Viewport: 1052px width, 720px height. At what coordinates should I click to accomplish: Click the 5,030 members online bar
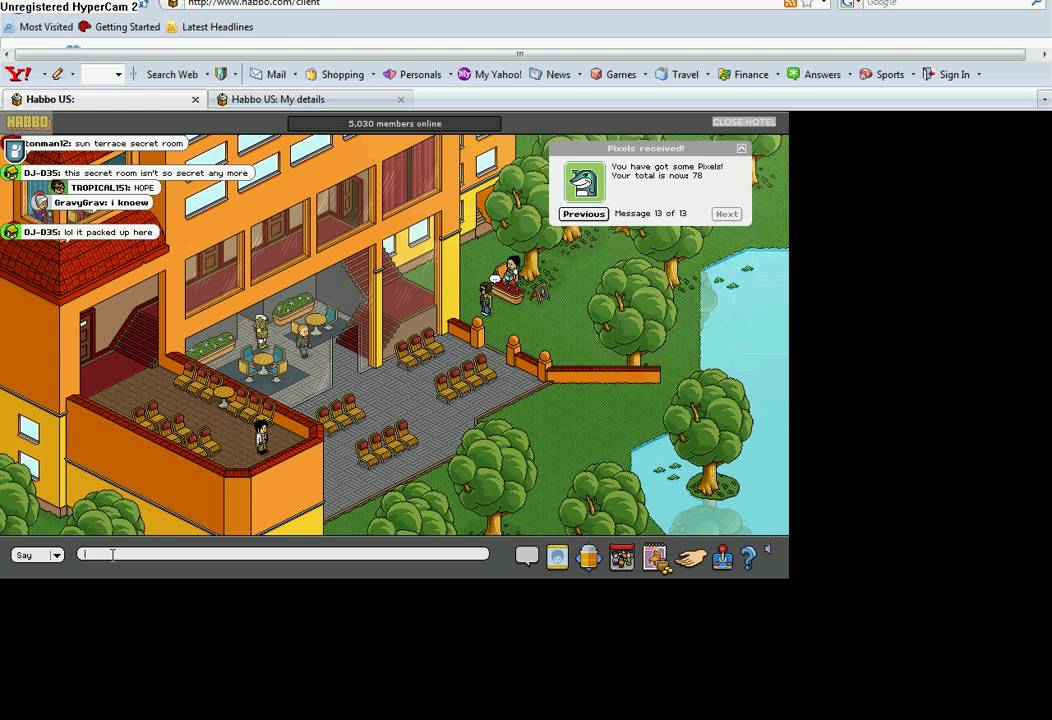pyautogui.click(x=394, y=123)
